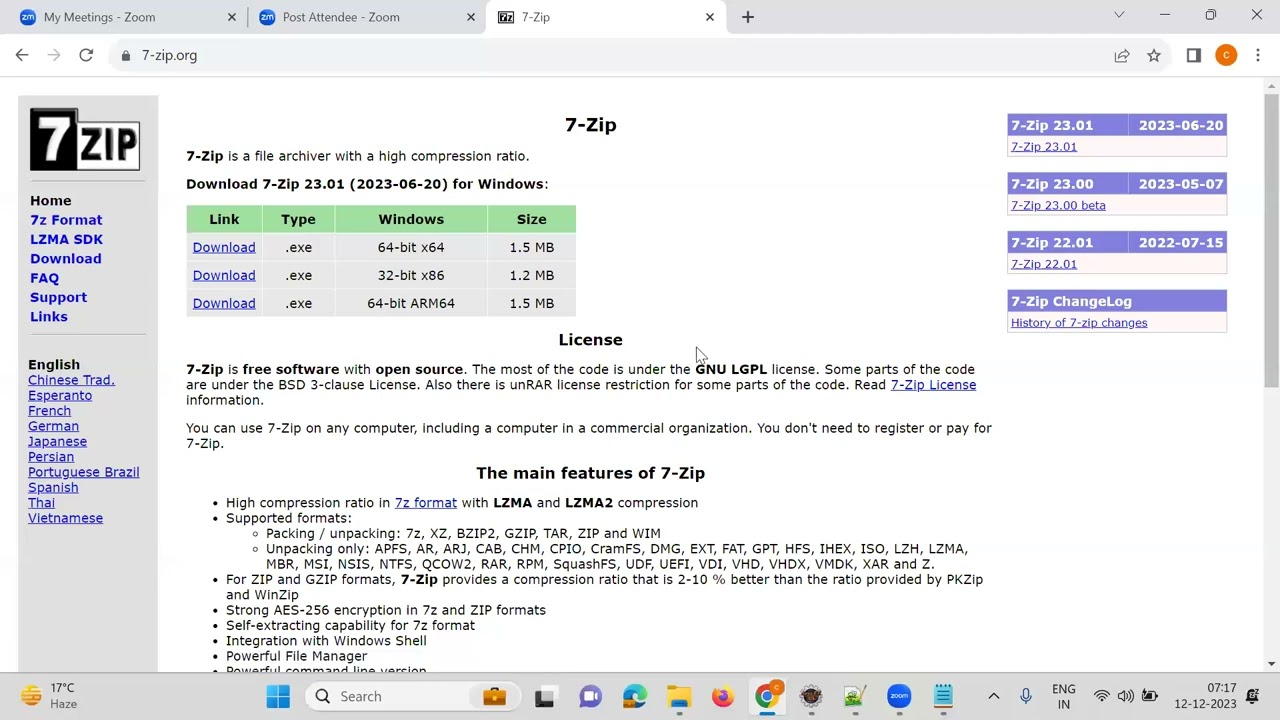The height and width of the screenshot is (720, 1280).
Task: Open the 7z Format sidebar link
Action: [x=66, y=220]
